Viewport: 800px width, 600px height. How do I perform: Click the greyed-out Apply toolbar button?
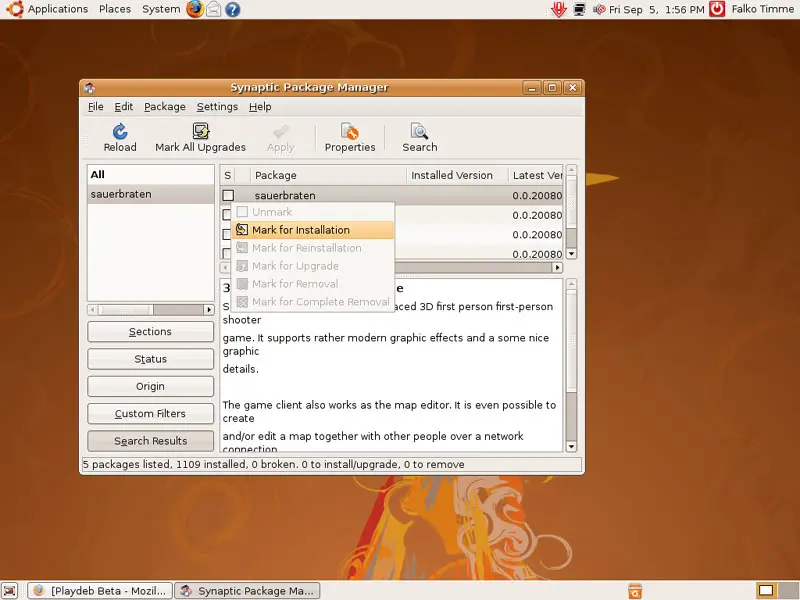tap(281, 138)
